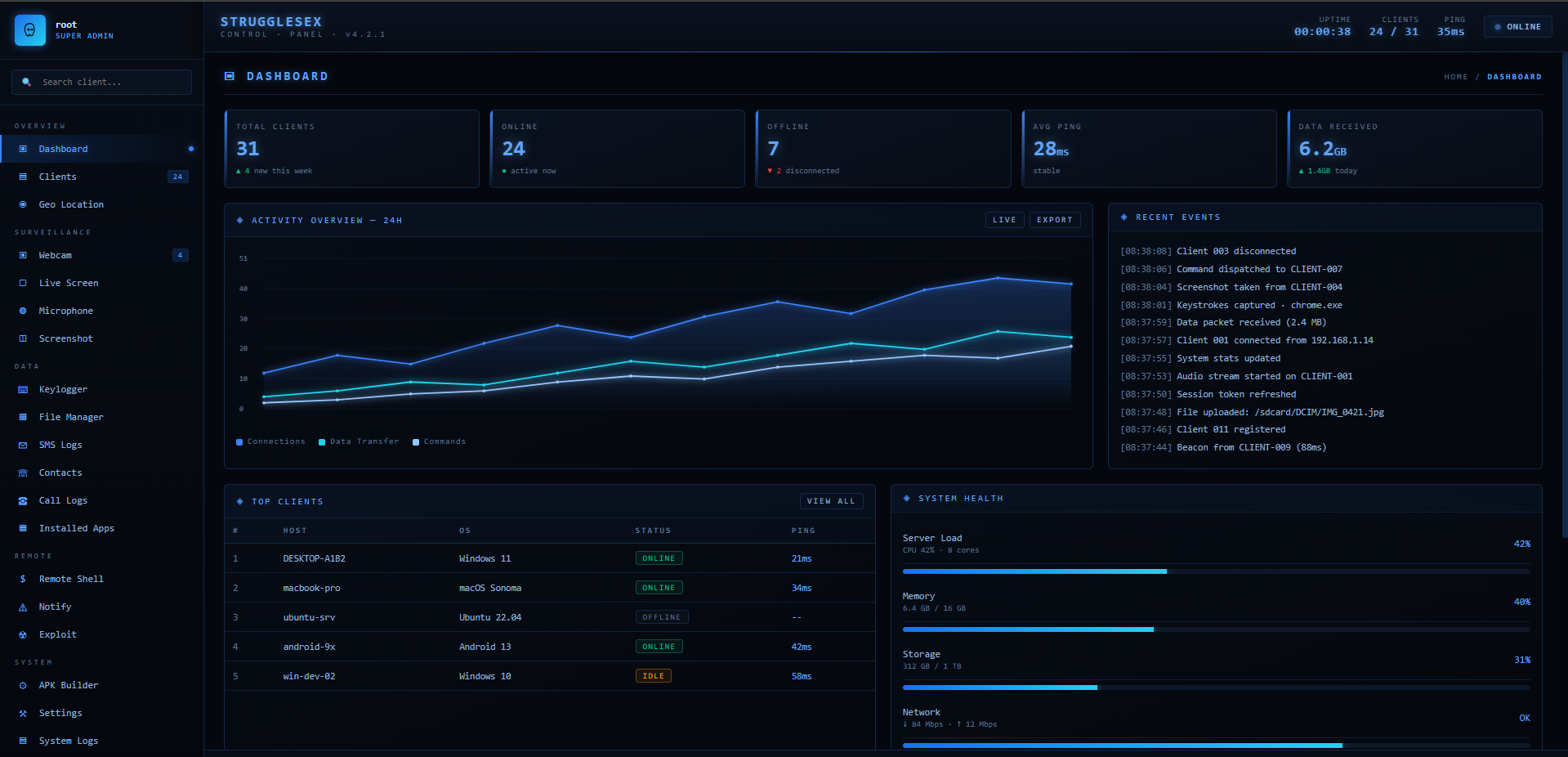Click the page vertical scrollbar
The width and height of the screenshot is (1568, 757).
(x=1565, y=294)
